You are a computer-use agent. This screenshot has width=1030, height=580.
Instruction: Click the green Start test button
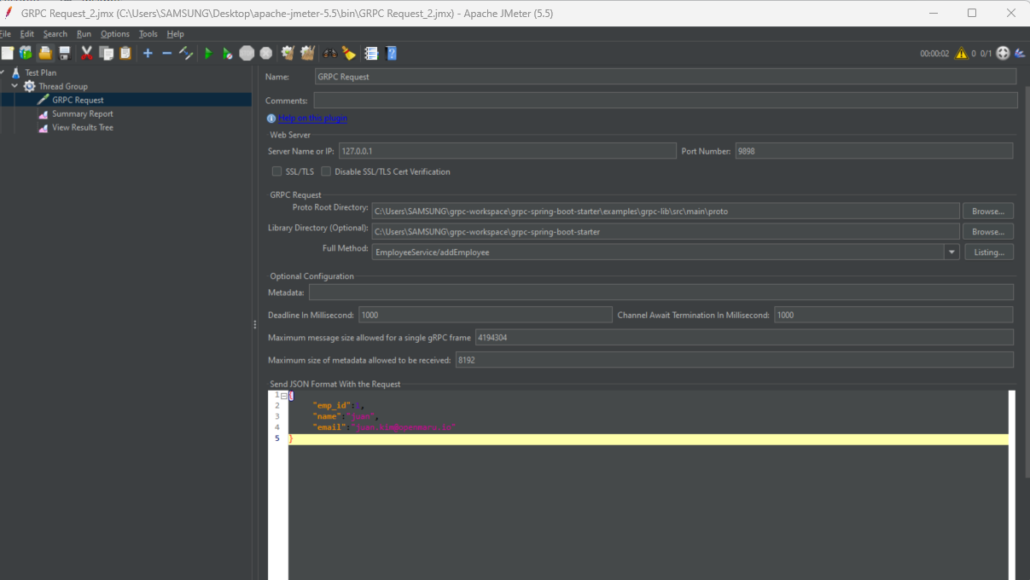click(208, 53)
